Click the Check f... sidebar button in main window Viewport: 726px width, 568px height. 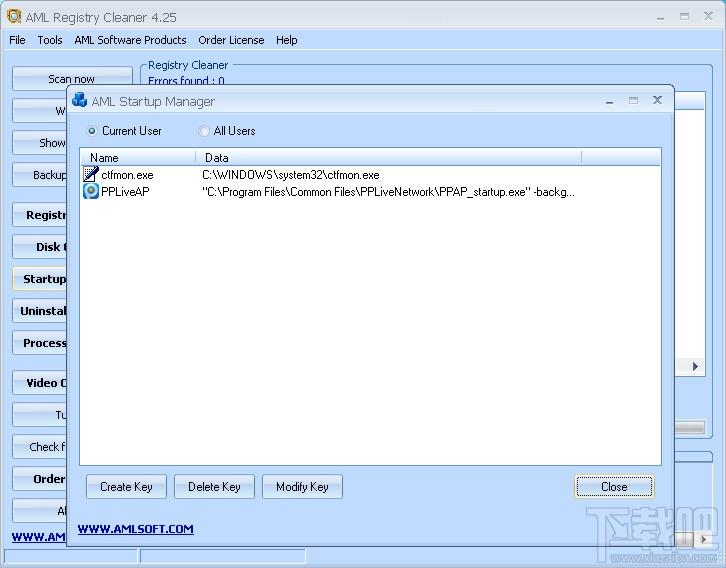[x=40, y=447]
